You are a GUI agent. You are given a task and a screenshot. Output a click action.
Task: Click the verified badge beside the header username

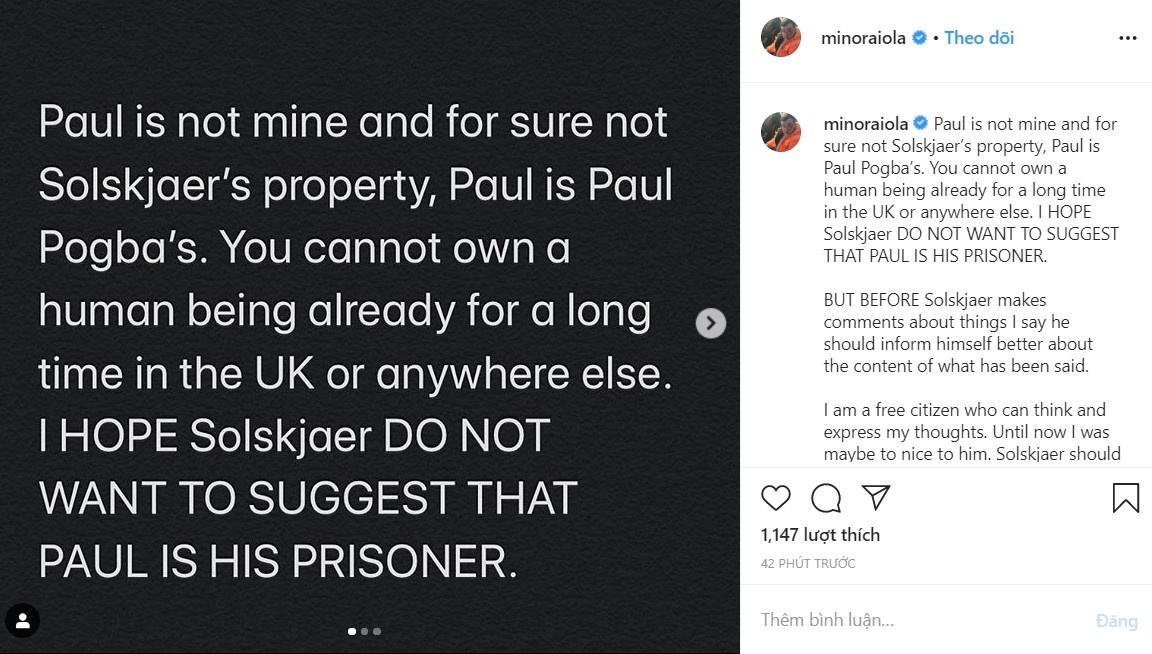click(x=918, y=37)
